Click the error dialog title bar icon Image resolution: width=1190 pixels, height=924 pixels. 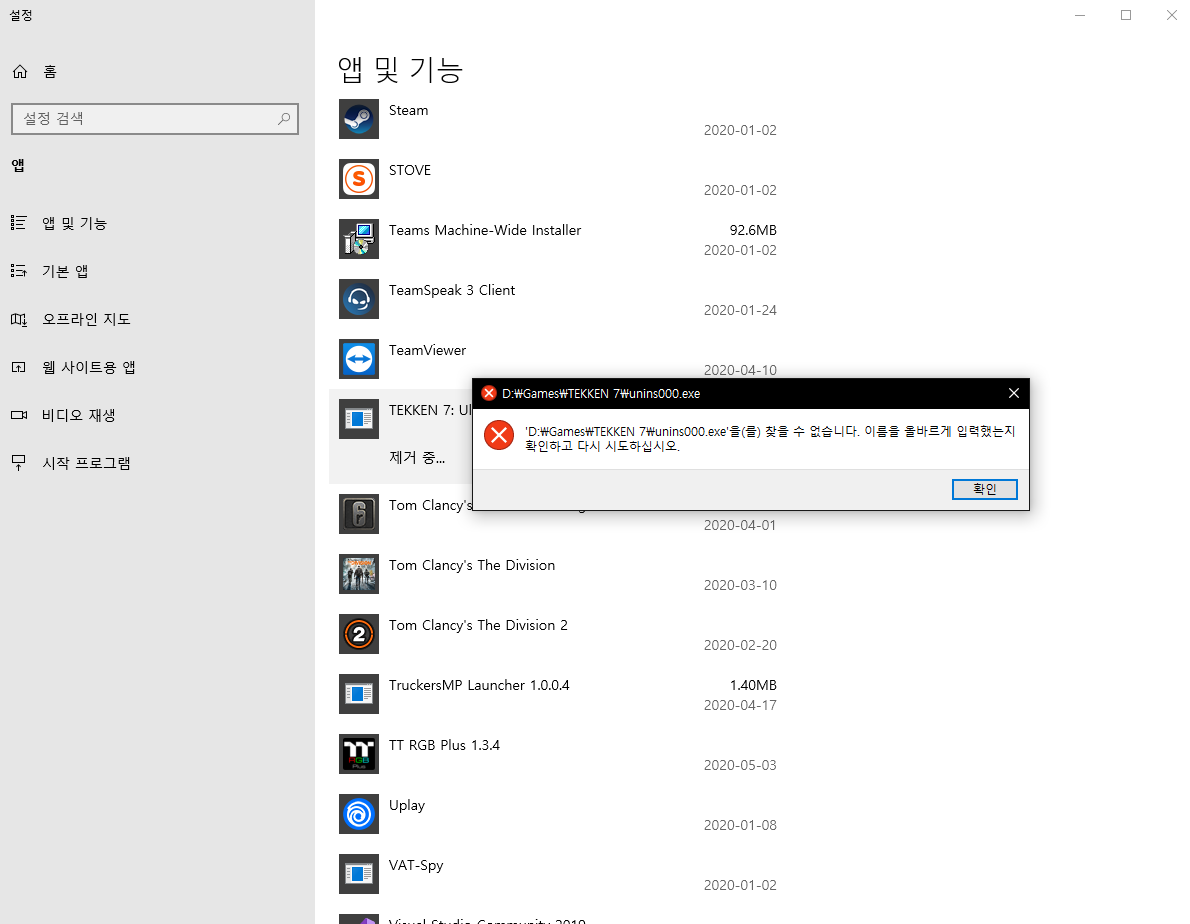[489, 393]
